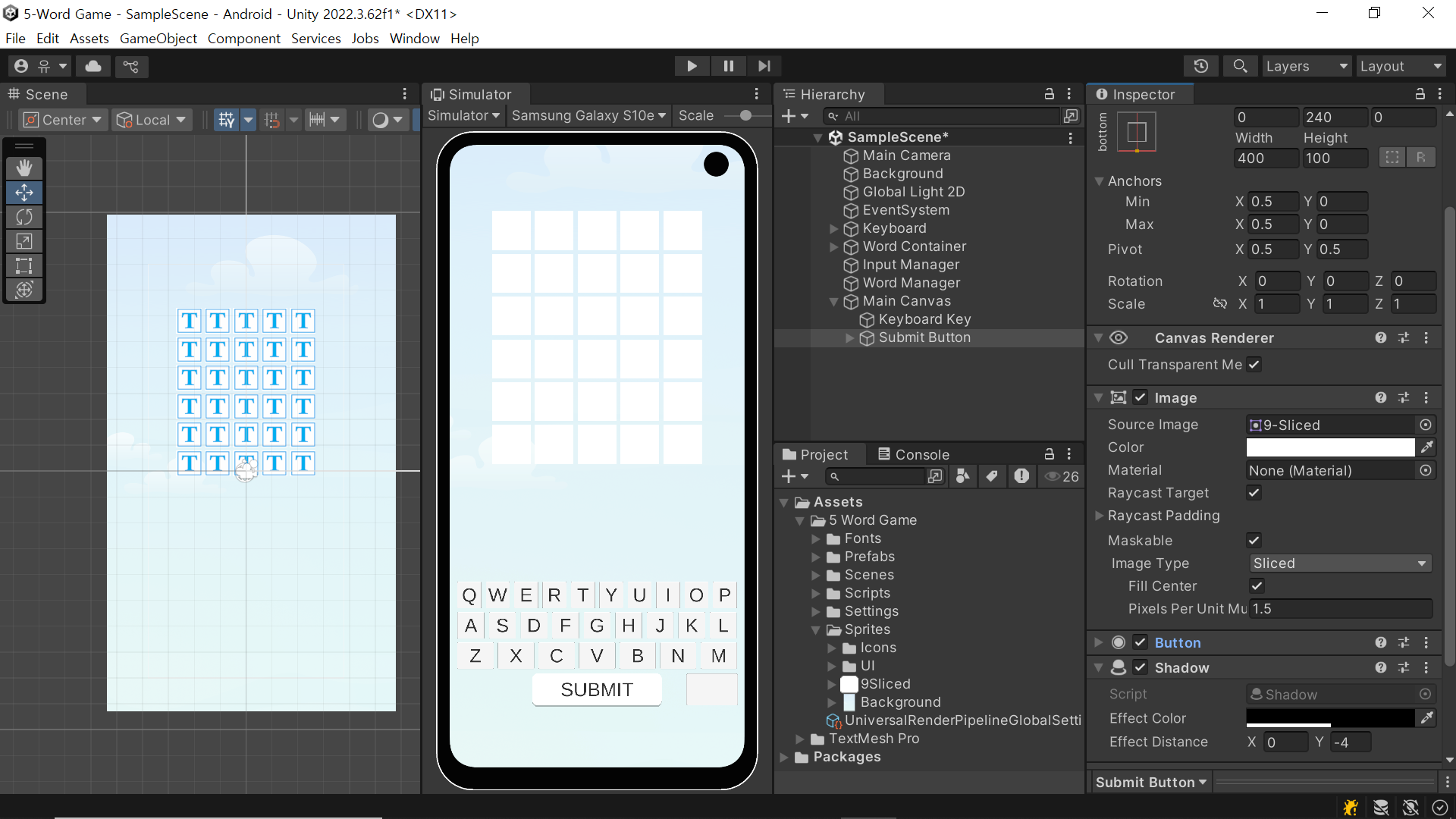
Task: Uncheck the Maskable checkbox
Action: [x=1254, y=541]
